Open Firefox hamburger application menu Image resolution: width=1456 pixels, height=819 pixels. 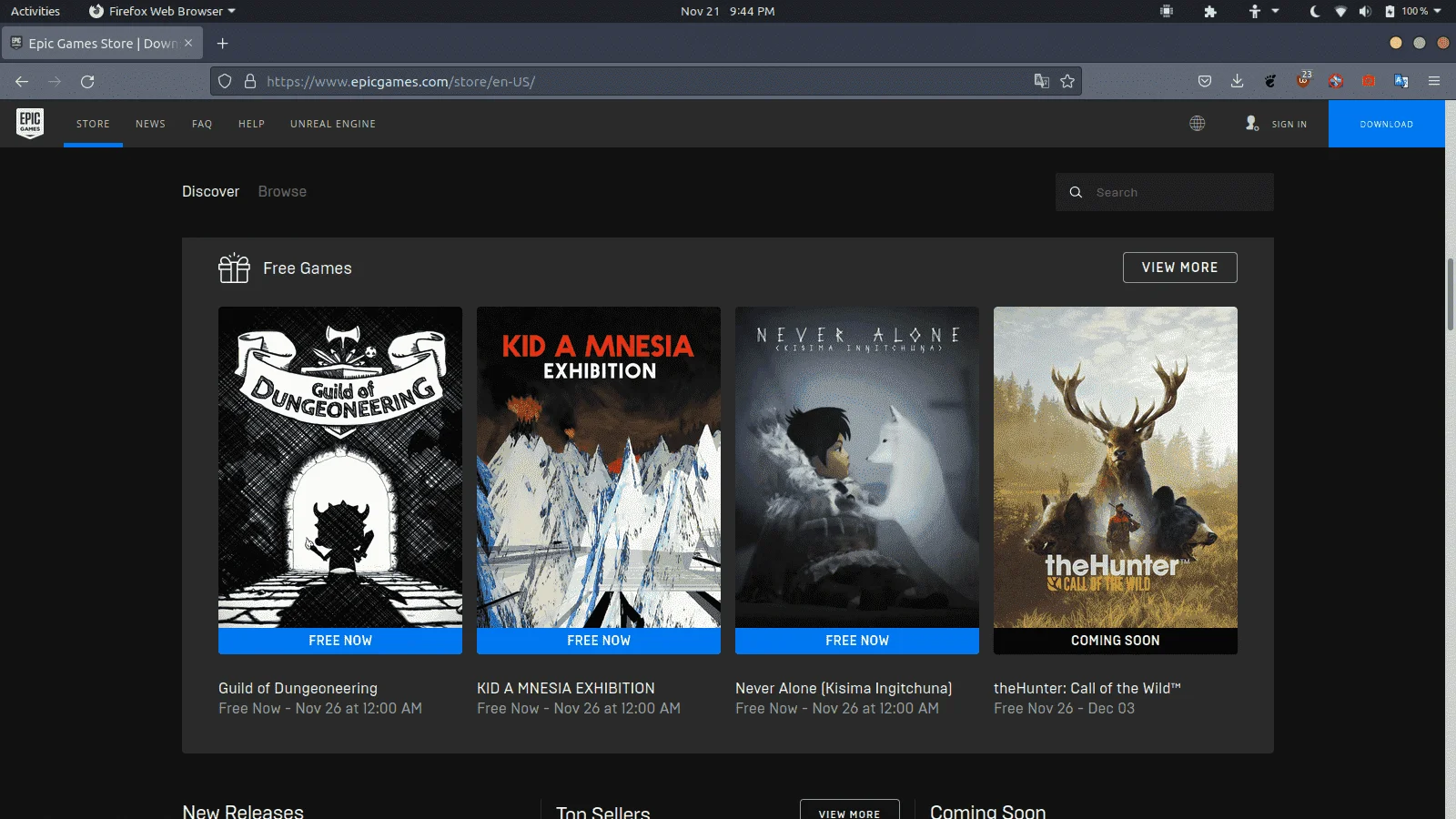[x=1434, y=81]
